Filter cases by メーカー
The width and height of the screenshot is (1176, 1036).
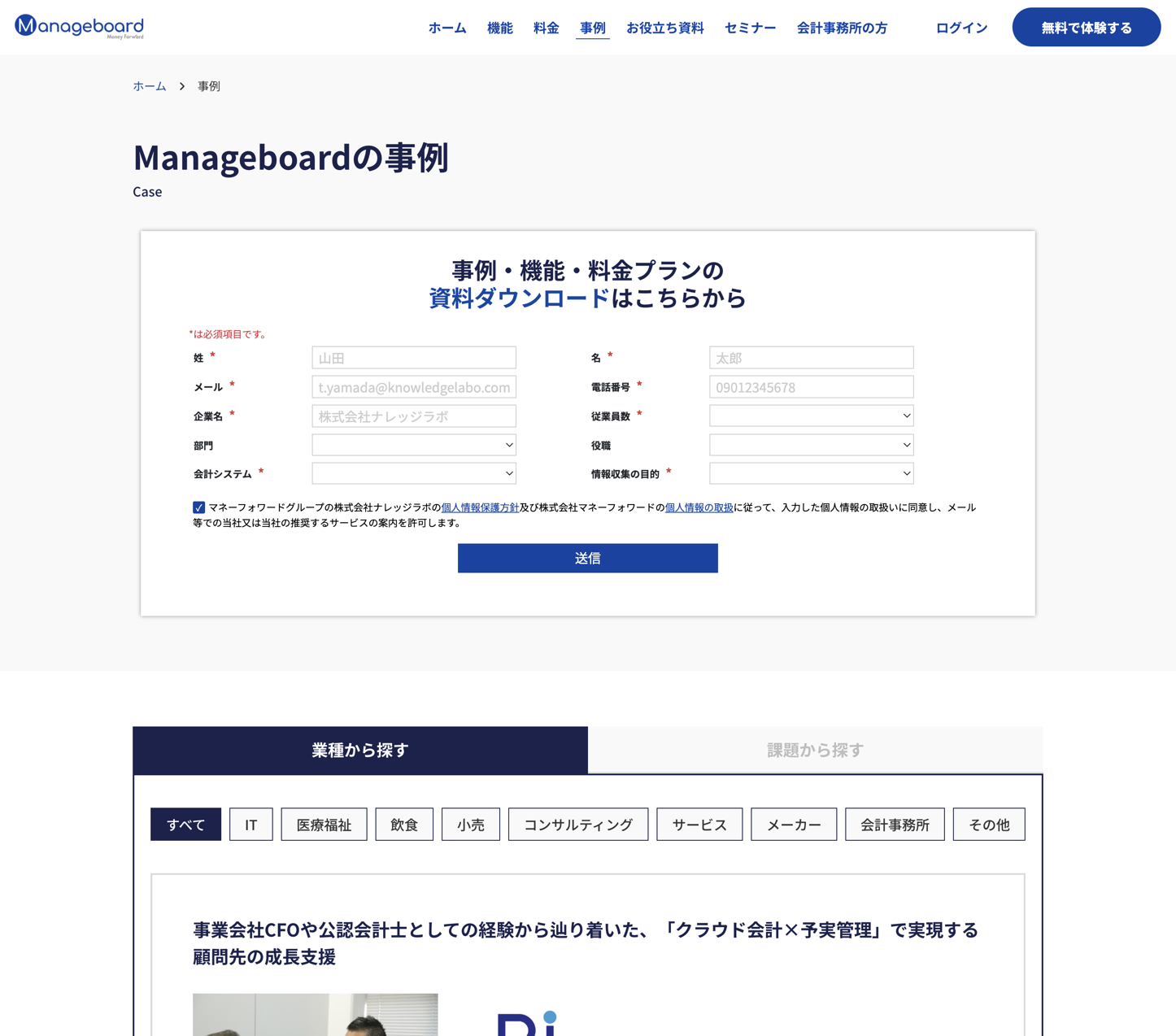coord(794,825)
